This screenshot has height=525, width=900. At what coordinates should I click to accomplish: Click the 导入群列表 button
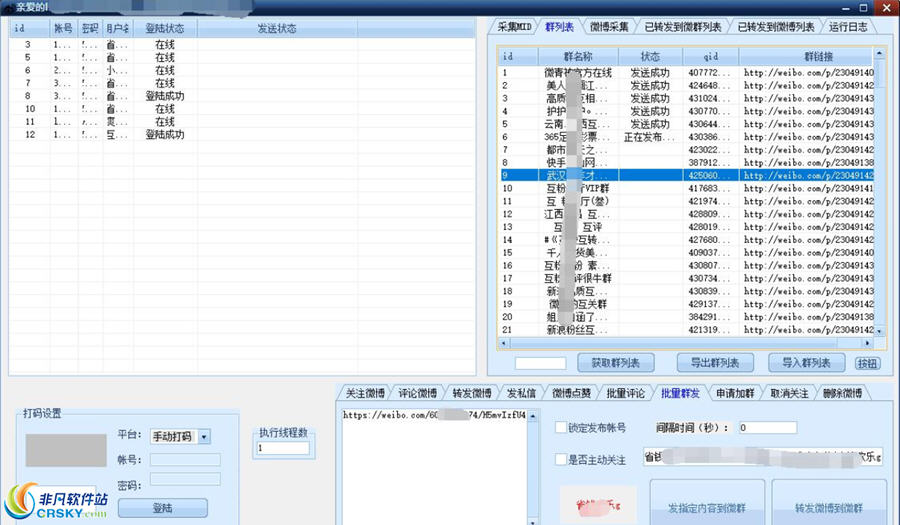[806, 363]
